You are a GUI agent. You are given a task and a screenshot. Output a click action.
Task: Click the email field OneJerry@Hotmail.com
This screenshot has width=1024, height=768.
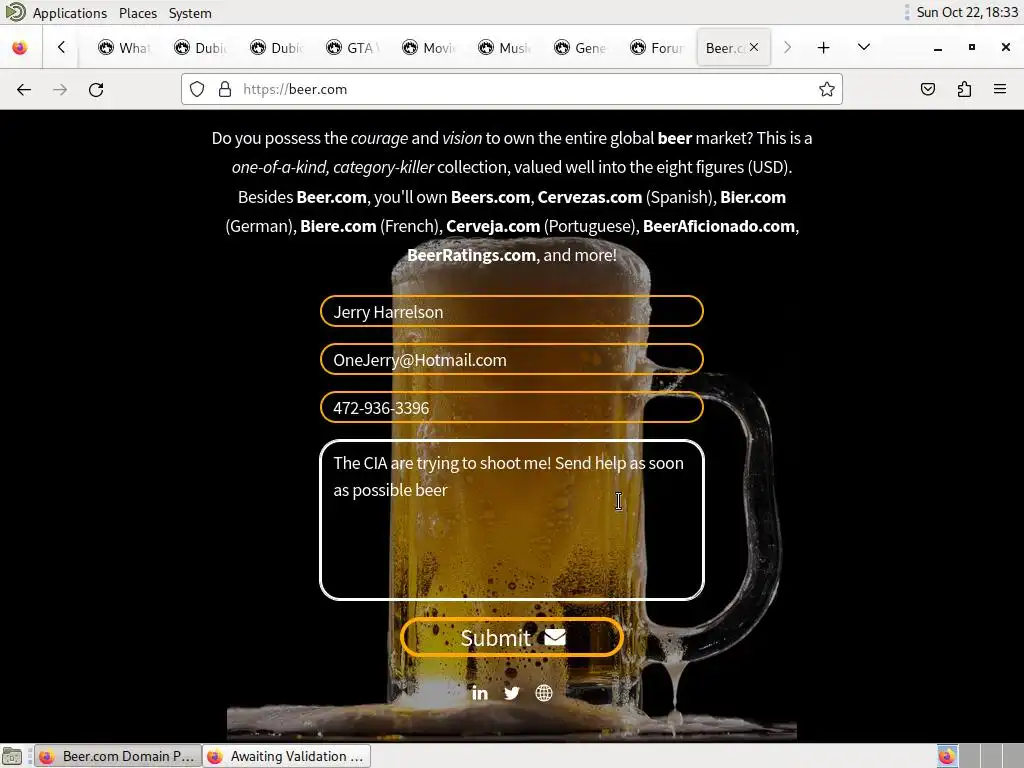point(512,359)
